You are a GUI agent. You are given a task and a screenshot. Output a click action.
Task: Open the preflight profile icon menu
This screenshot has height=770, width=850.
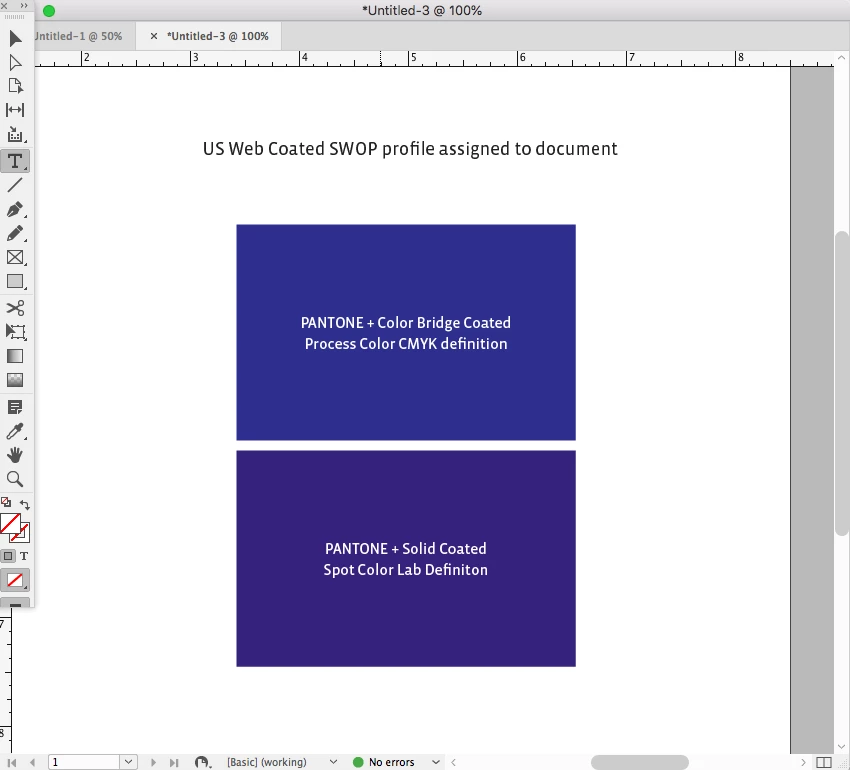click(x=202, y=762)
